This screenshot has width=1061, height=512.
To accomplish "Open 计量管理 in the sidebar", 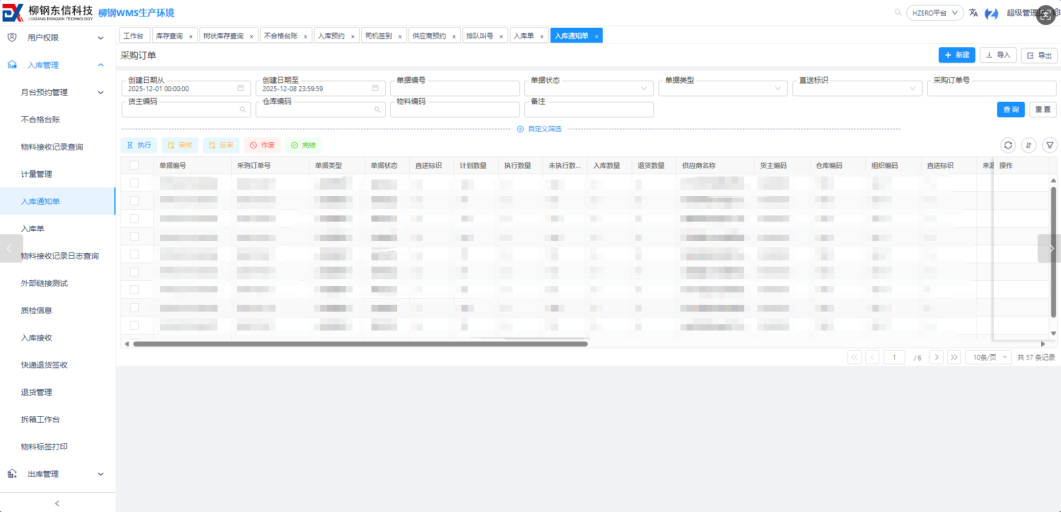I will tap(37, 174).
